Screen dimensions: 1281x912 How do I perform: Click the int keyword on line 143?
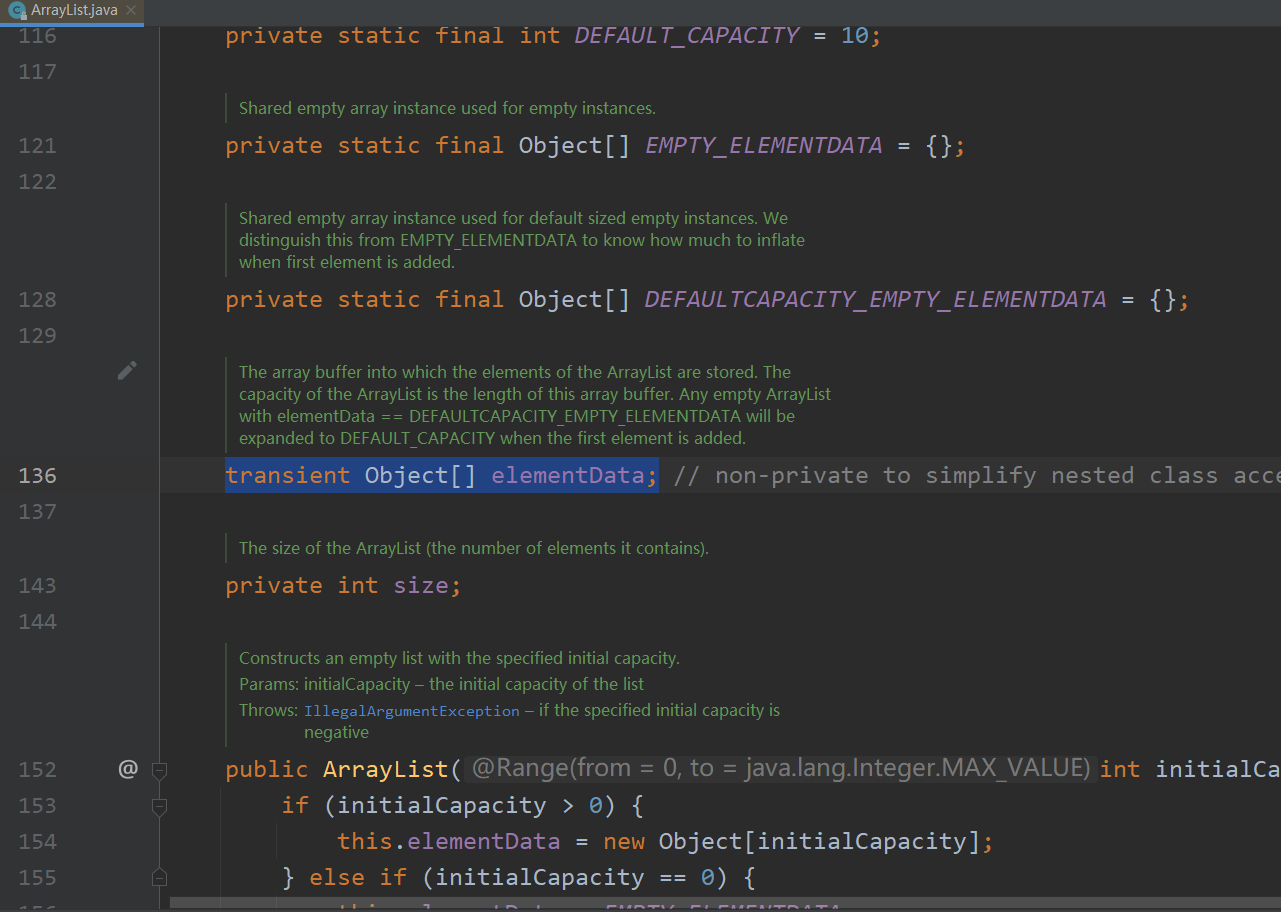tap(358, 586)
